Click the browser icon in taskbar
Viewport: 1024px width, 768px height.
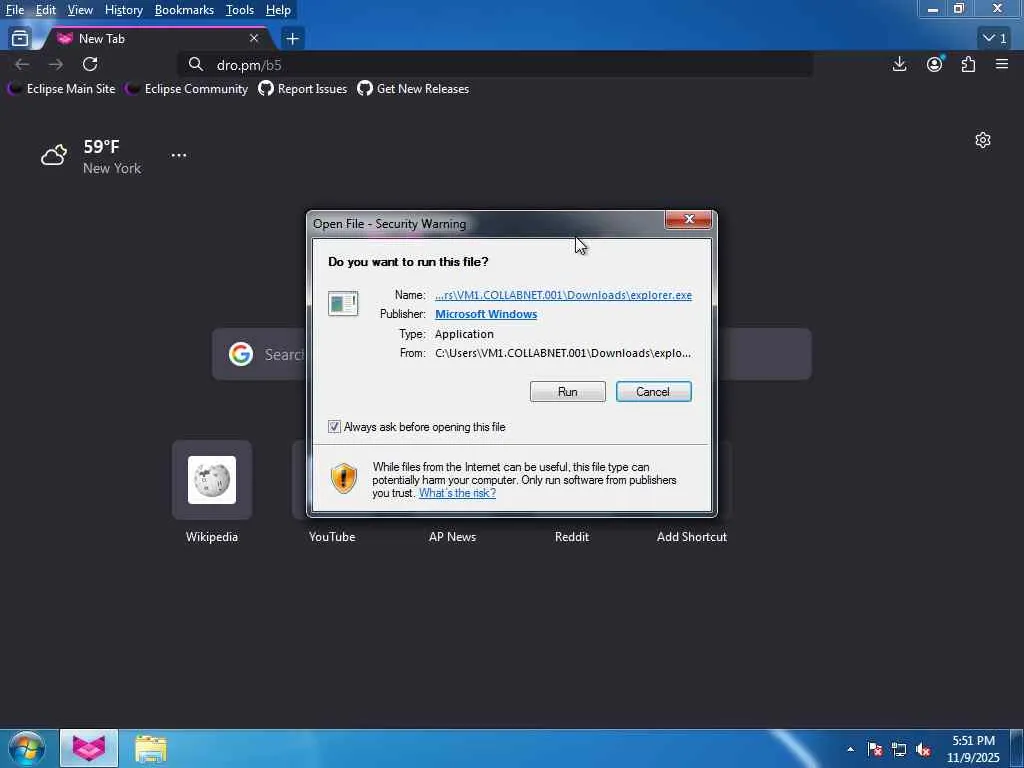[89, 748]
